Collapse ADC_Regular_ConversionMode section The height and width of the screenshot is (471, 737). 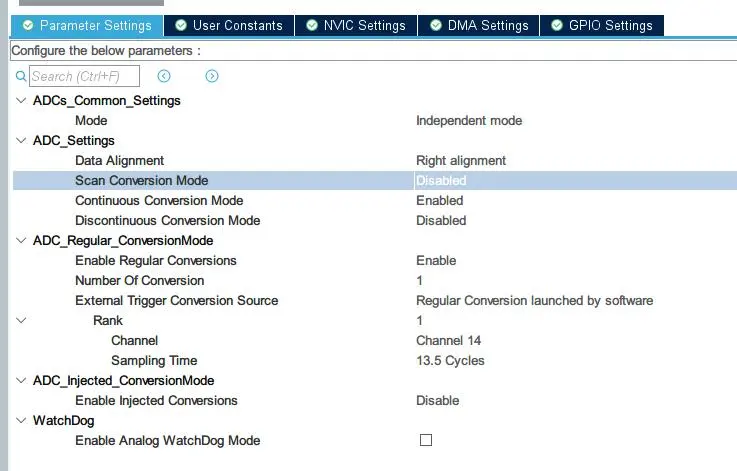(21, 241)
